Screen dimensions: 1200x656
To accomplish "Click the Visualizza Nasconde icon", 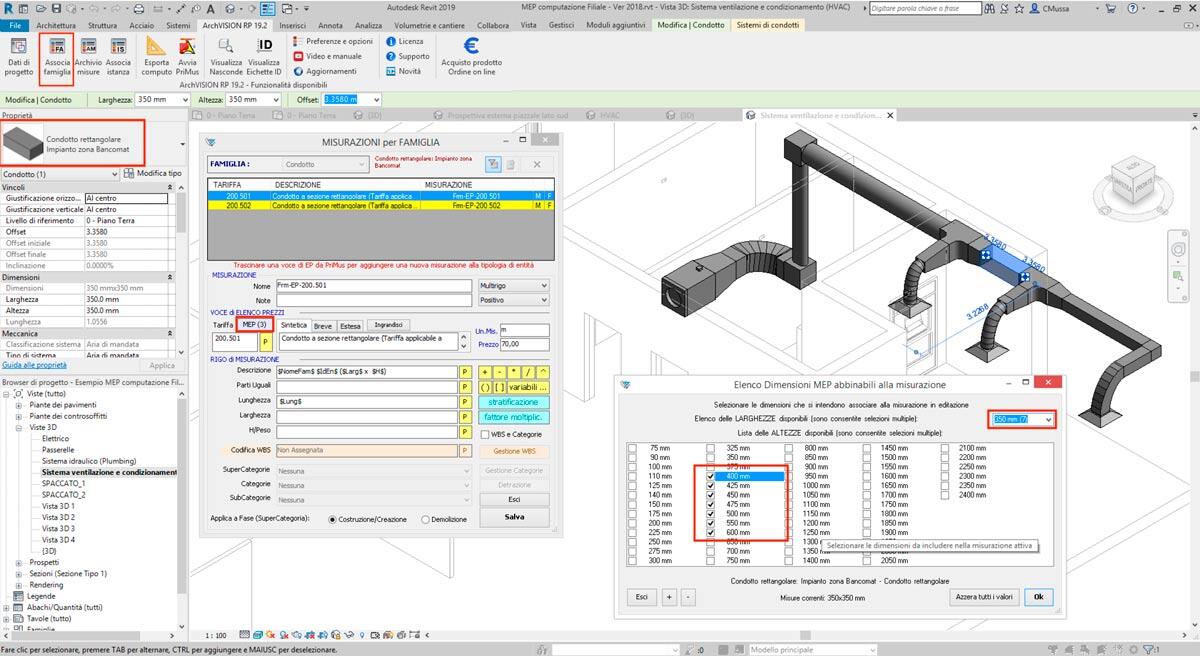I will pyautogui.click(x=226, y=57).
